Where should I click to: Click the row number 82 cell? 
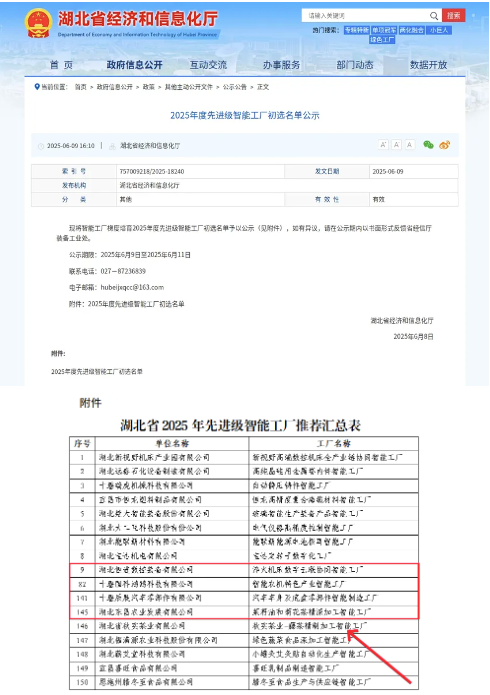[x=82, y=584]
